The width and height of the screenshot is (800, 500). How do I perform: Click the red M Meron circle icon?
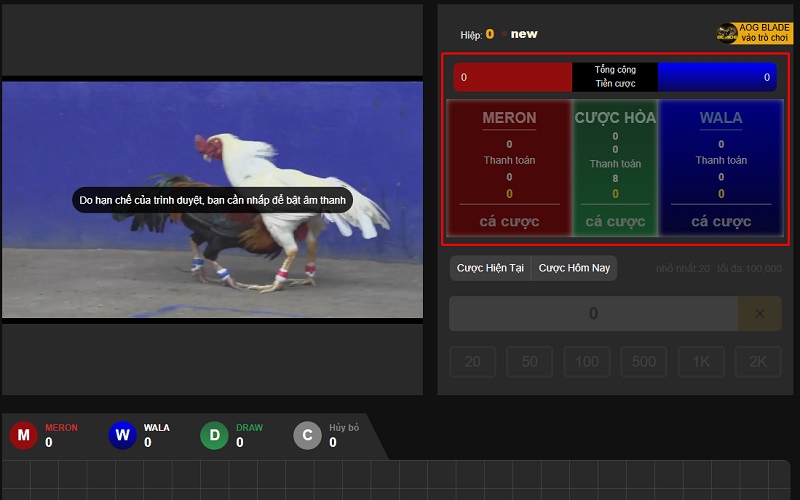24,435
